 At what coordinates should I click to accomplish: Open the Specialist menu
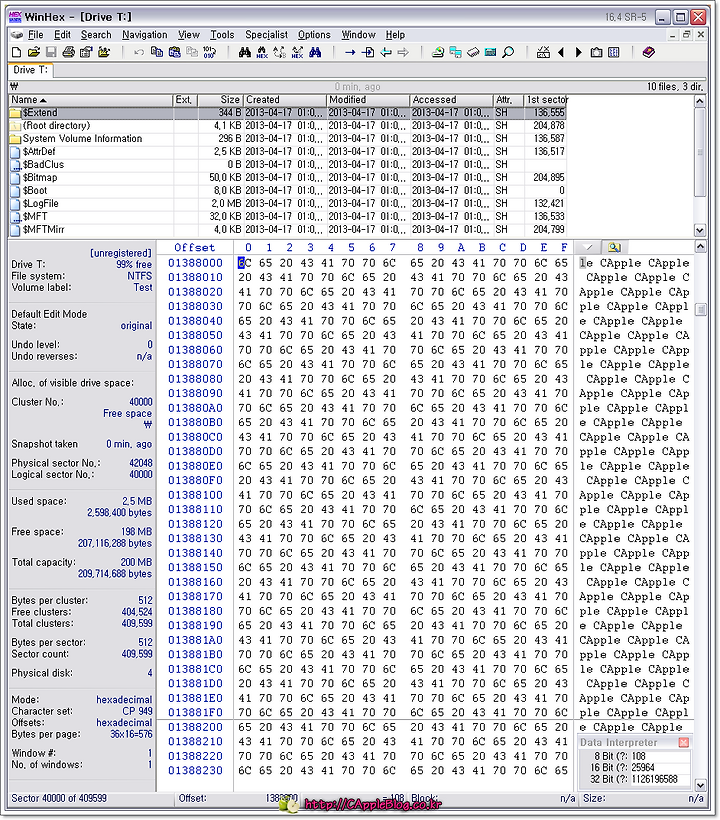pos(267,35)
